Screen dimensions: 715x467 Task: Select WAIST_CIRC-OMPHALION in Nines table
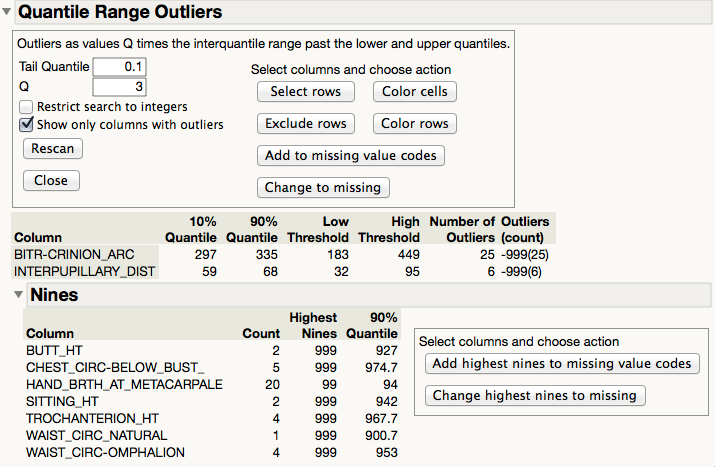click(97, 452)
